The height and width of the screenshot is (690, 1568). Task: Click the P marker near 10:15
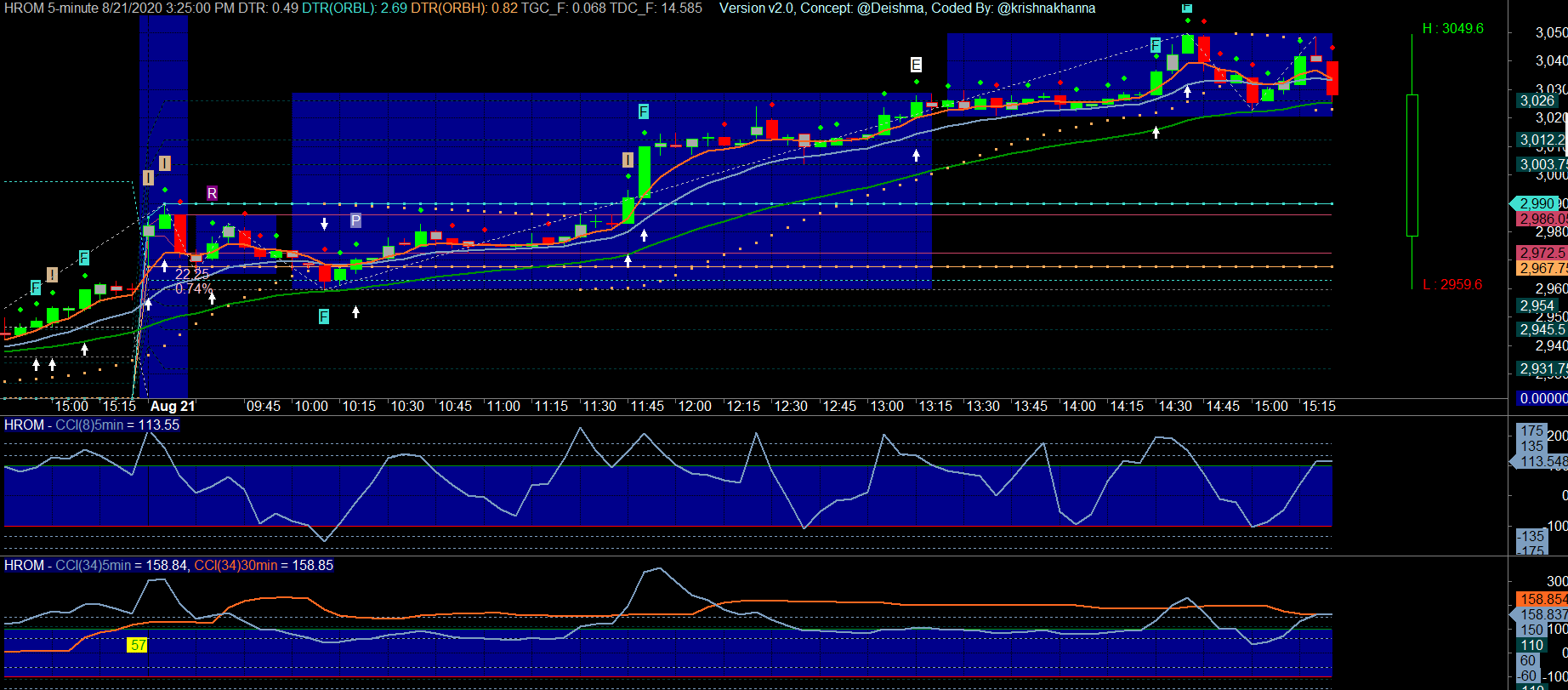[x=355, y=220]
